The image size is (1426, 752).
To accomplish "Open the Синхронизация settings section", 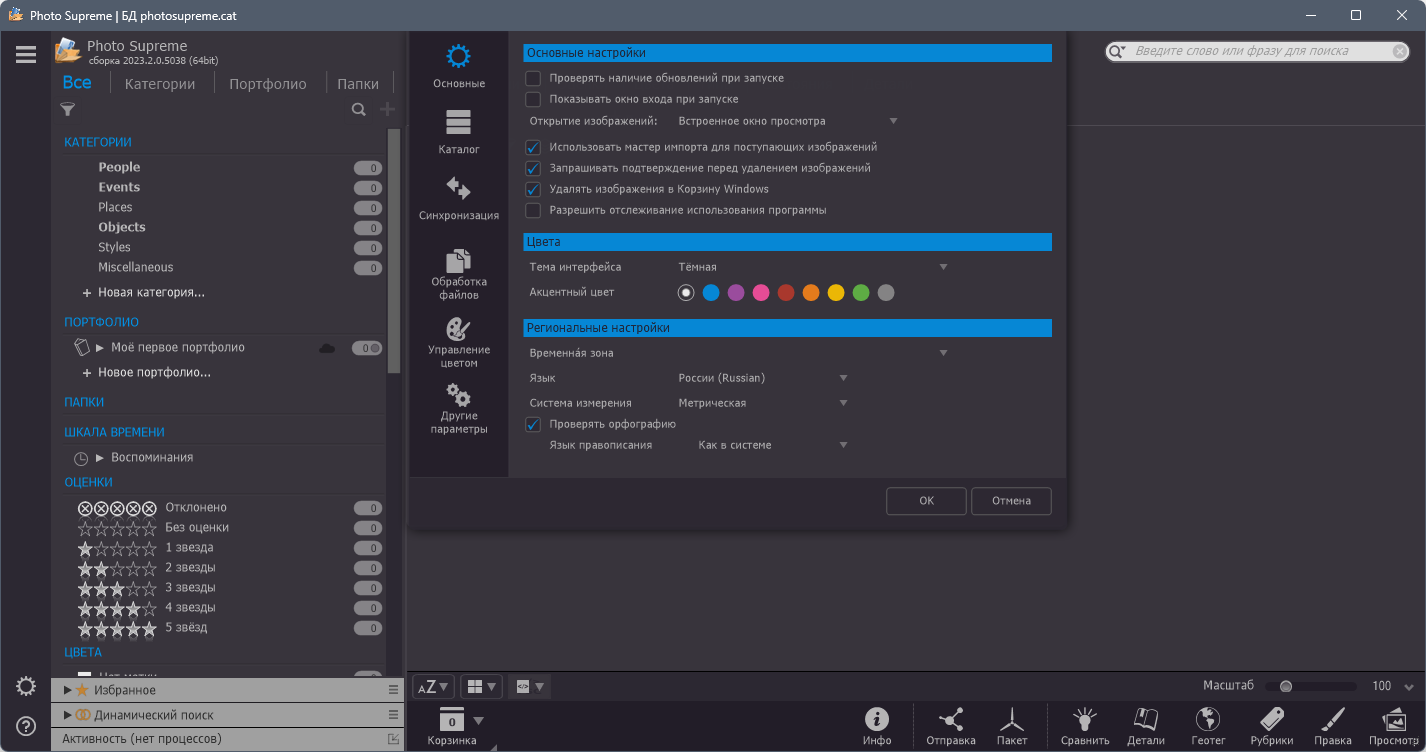I will click(459, 198).
